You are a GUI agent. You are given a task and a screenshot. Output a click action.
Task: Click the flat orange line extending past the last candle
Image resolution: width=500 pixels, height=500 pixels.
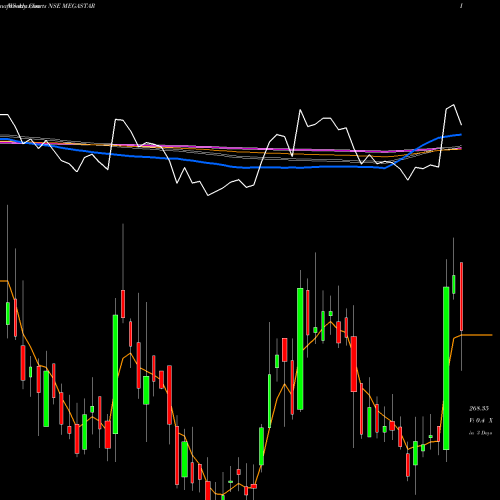click(477, 335)
